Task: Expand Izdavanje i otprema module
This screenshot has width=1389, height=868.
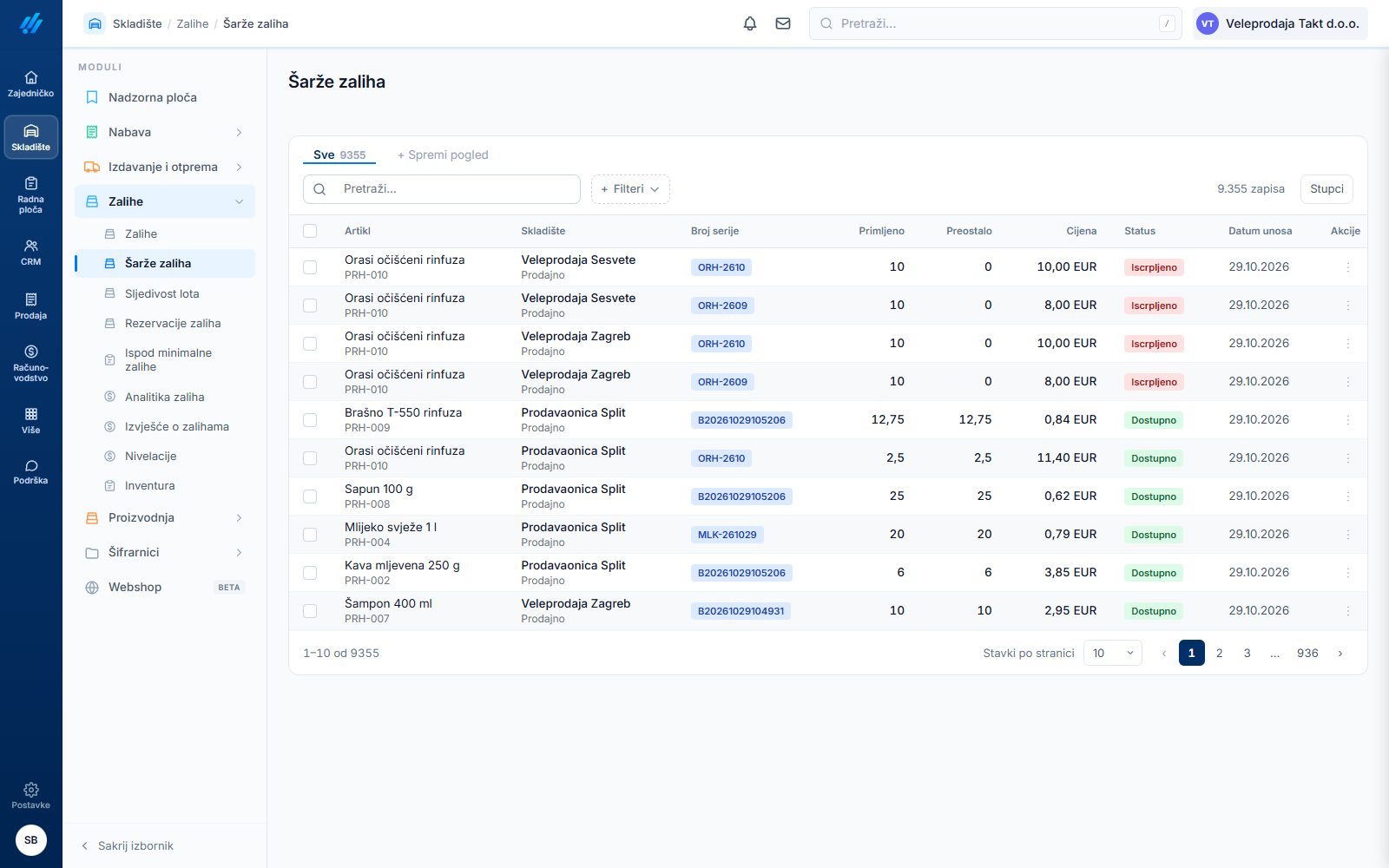Action: coord(165,167)
